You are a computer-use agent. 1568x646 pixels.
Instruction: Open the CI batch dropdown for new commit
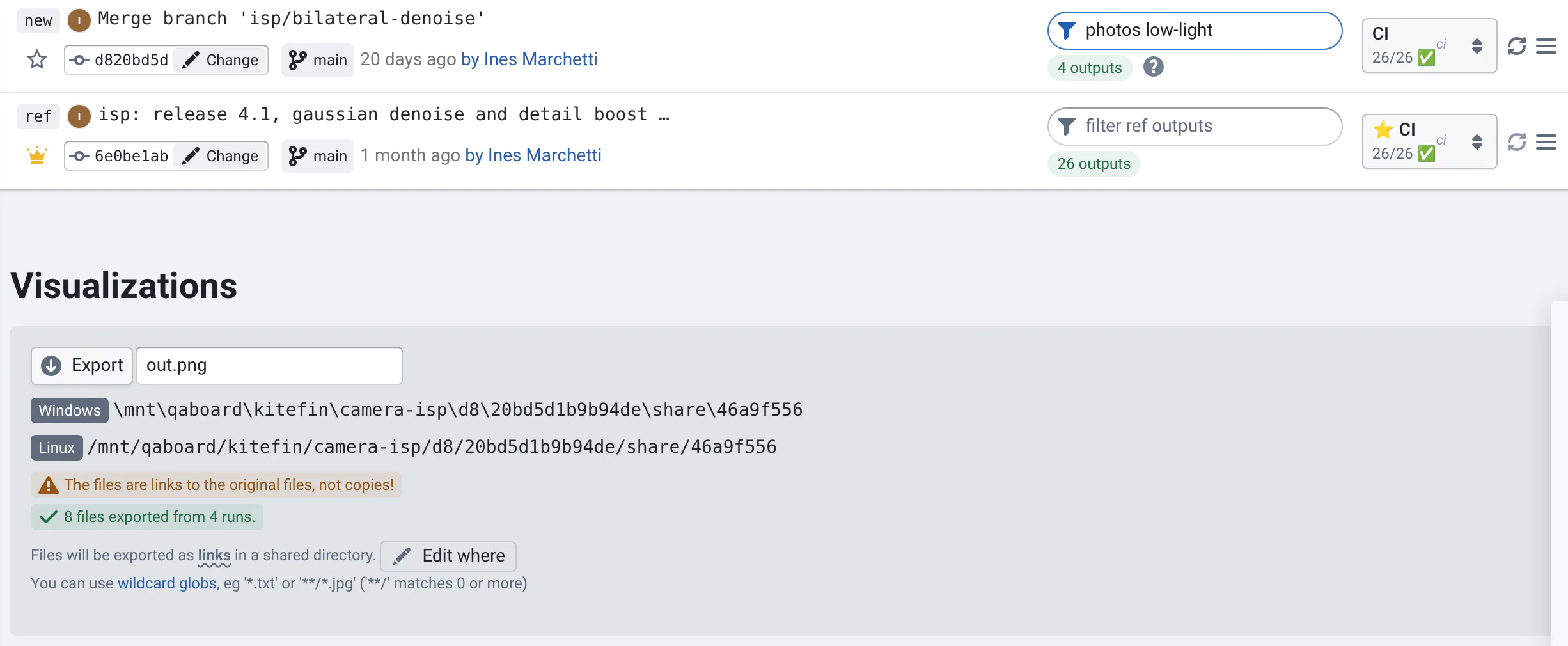(x=1429, y=45)
